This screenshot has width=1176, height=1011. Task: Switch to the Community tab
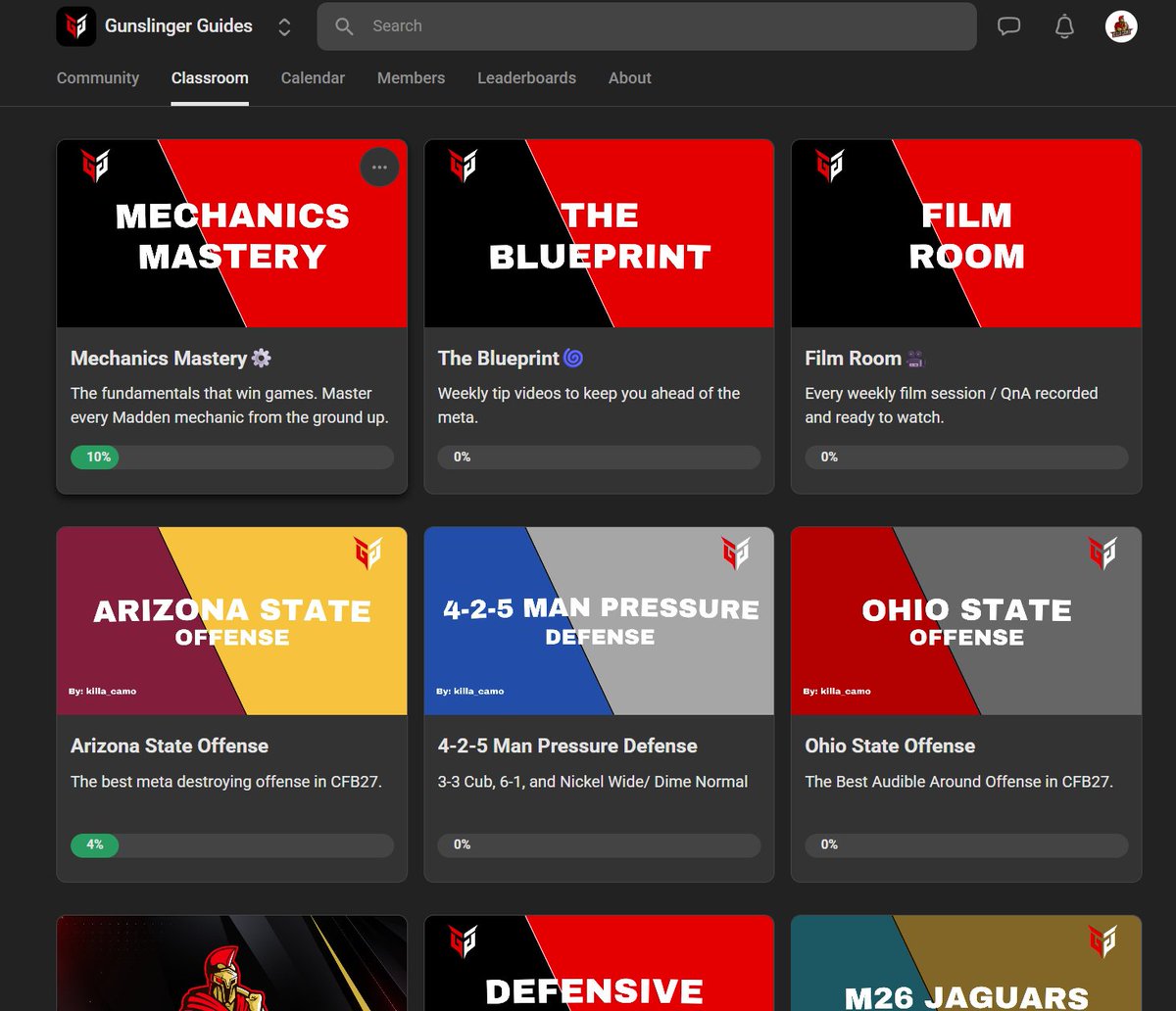(98, 78)
